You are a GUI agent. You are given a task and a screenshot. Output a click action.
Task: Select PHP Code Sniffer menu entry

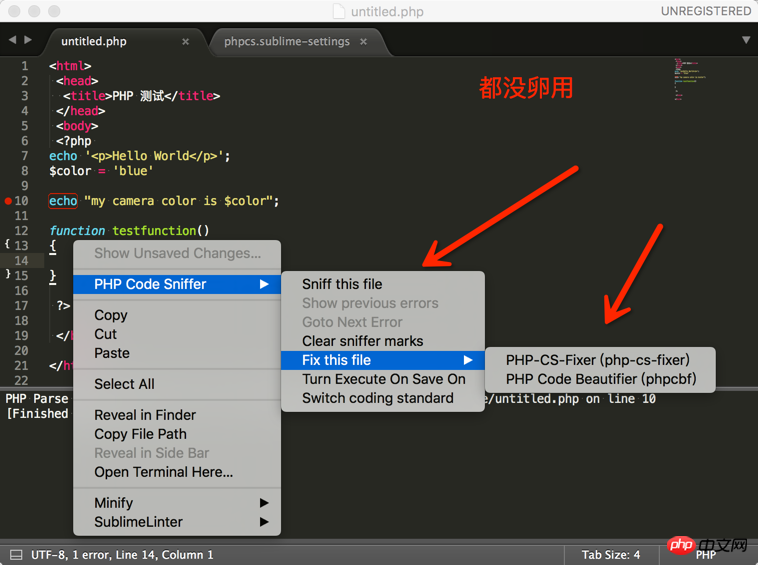(x=177, y=284)
